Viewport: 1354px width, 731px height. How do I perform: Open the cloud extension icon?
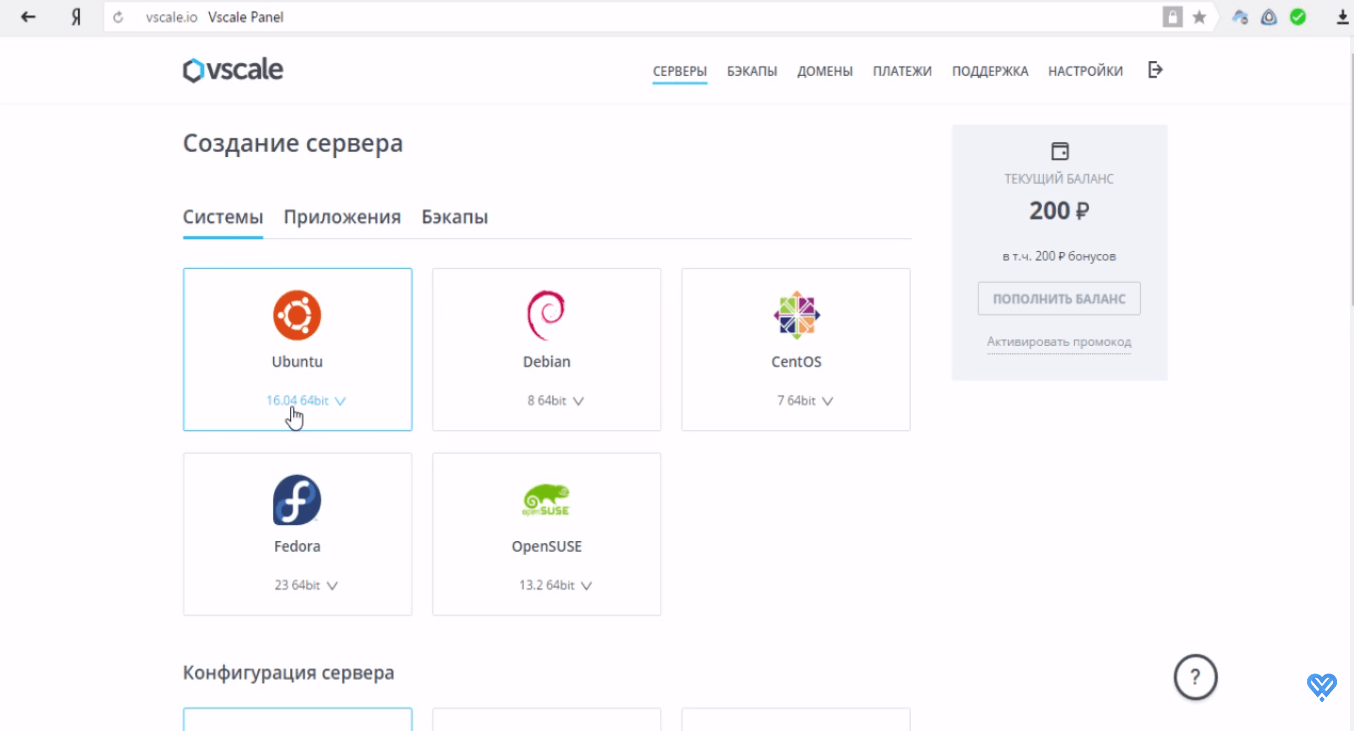pos(1240,17)
